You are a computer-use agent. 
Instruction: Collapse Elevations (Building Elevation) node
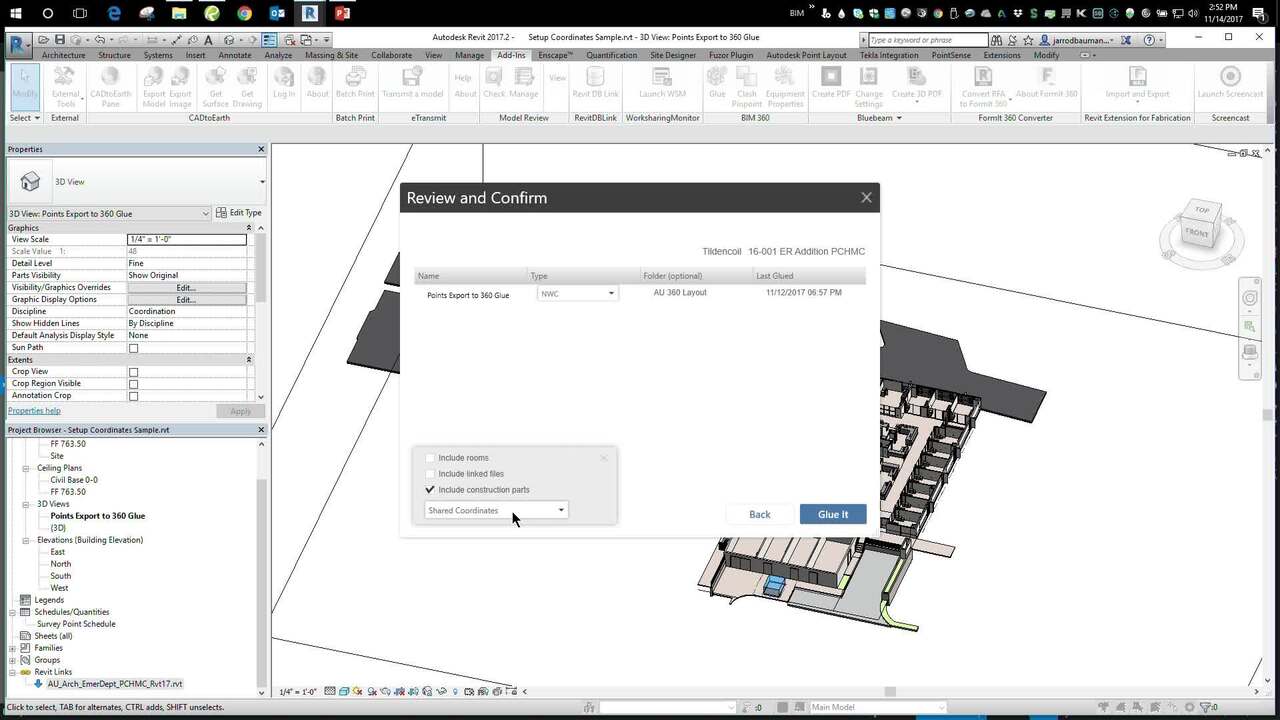point(28,540)
